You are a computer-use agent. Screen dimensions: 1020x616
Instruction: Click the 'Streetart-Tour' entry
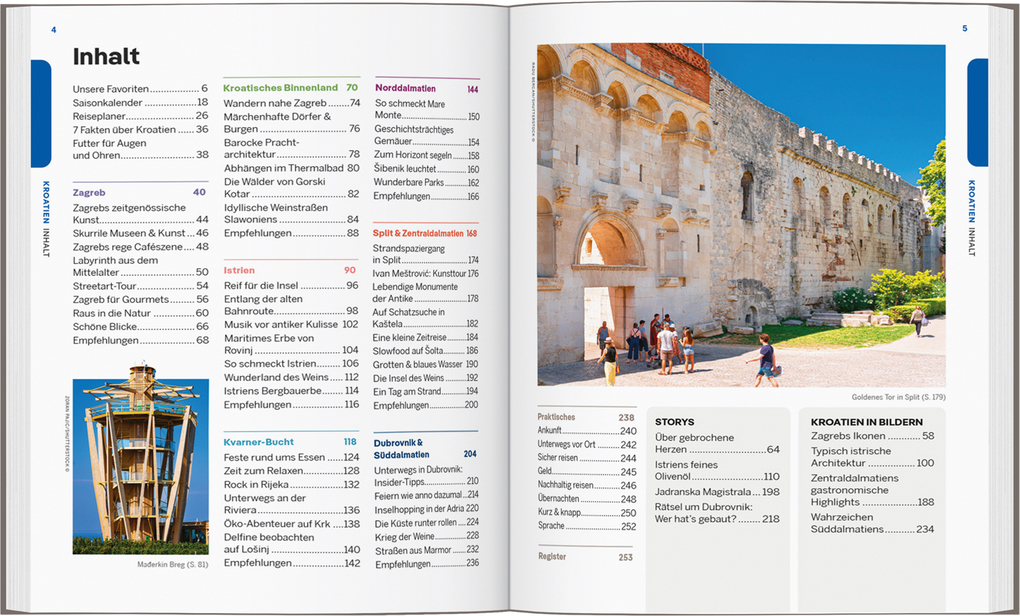tap(141, 286)
